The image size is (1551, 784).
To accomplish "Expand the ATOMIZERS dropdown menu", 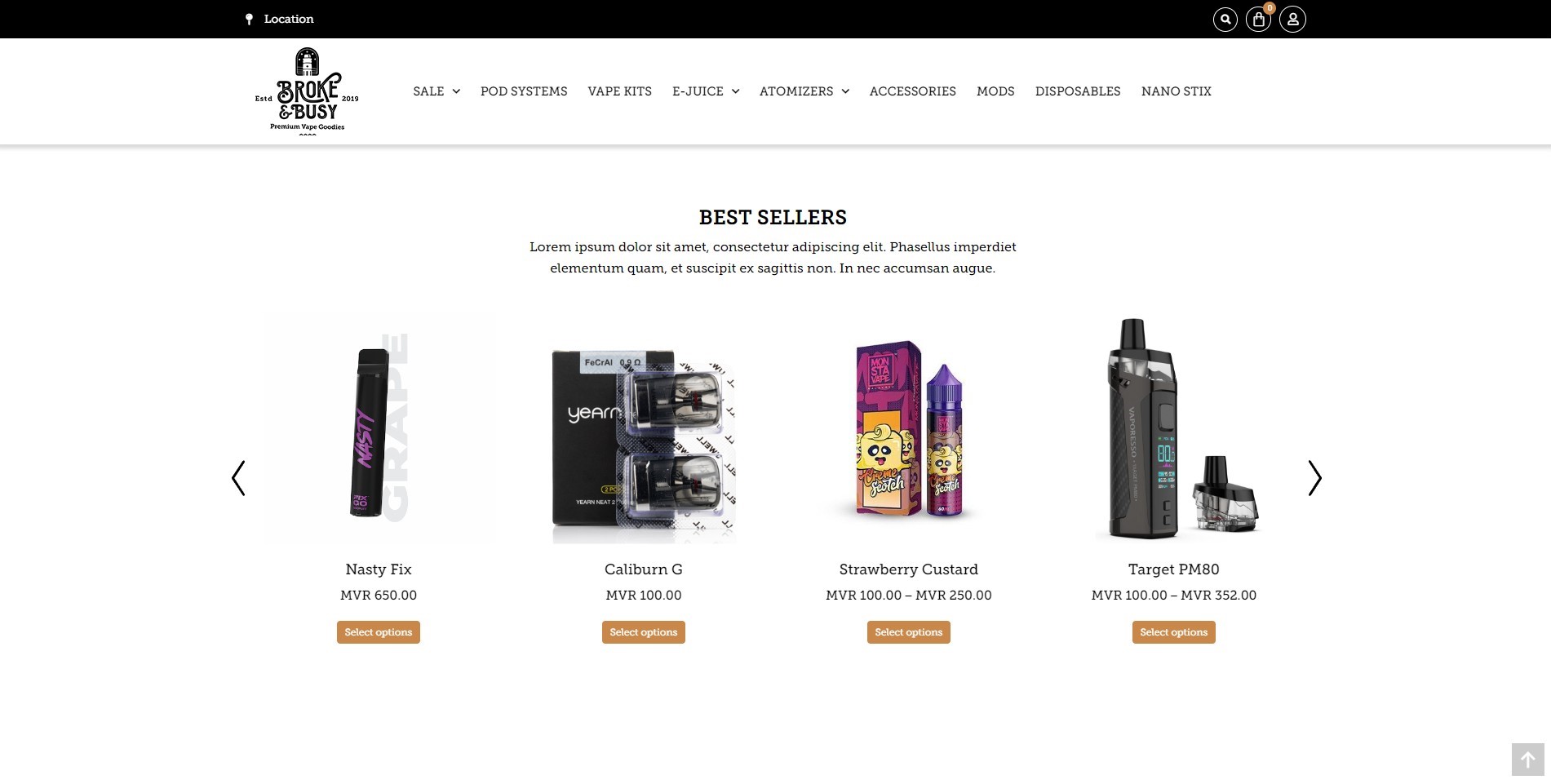I will pyautogui.click(x=804, y=91).
